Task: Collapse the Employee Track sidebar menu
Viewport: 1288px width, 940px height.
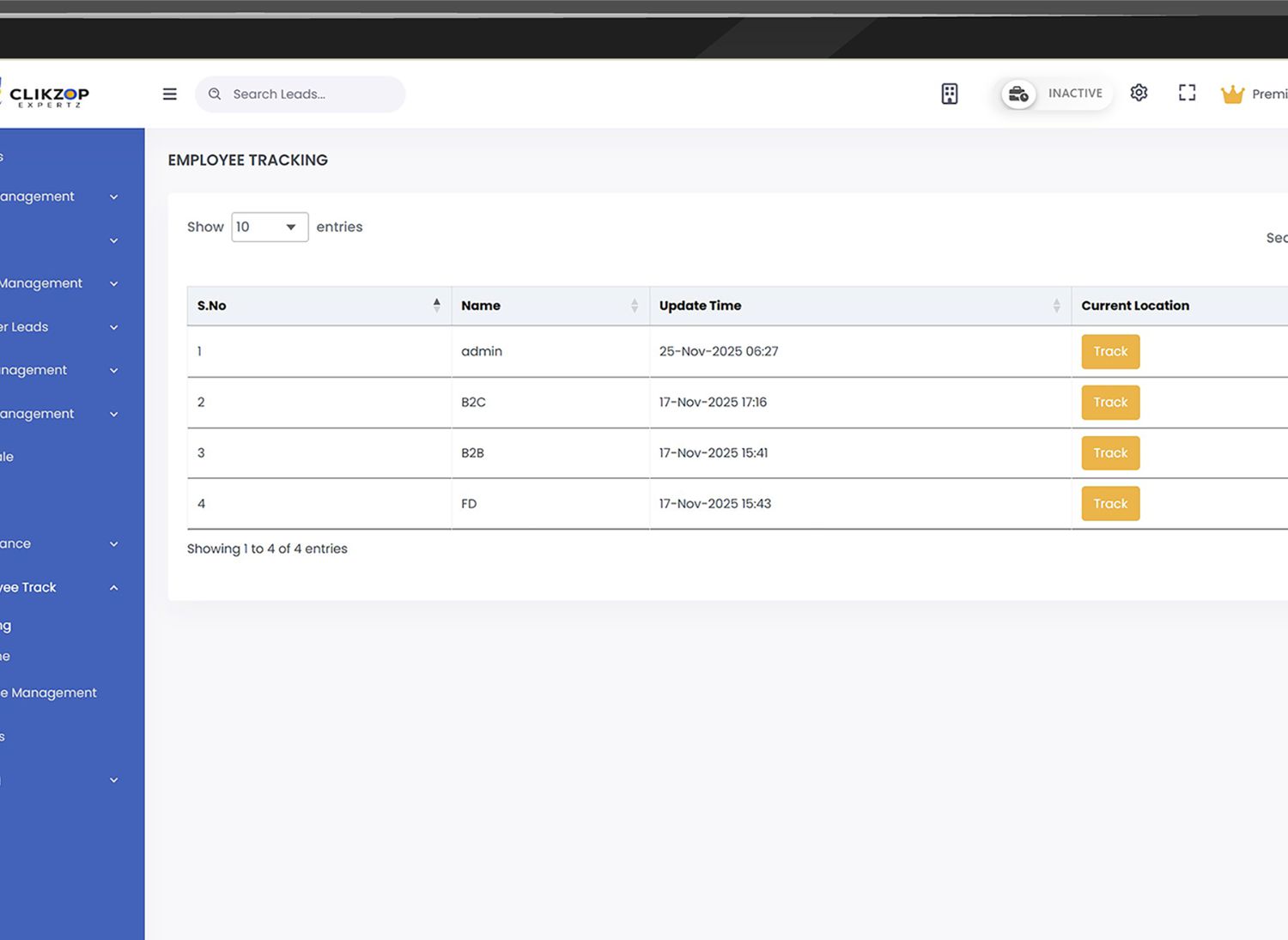Action: tap(113, 588)
